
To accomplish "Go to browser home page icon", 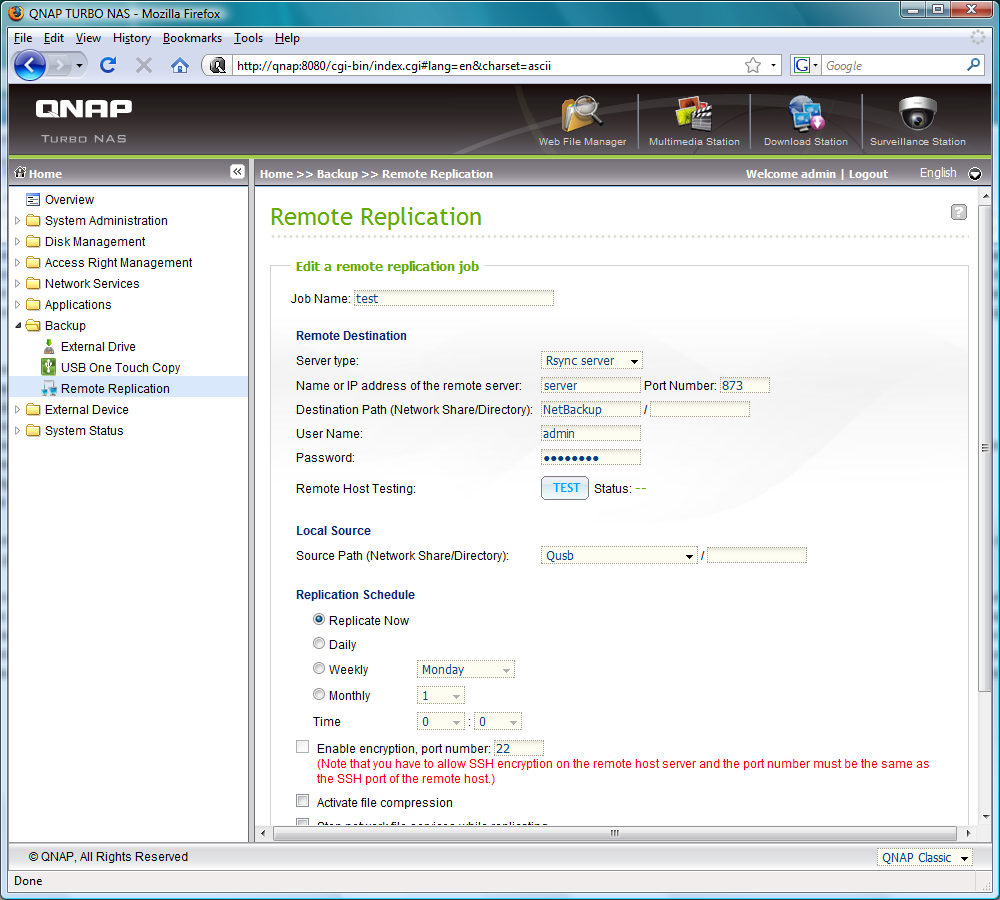I will tap(180, 65).
